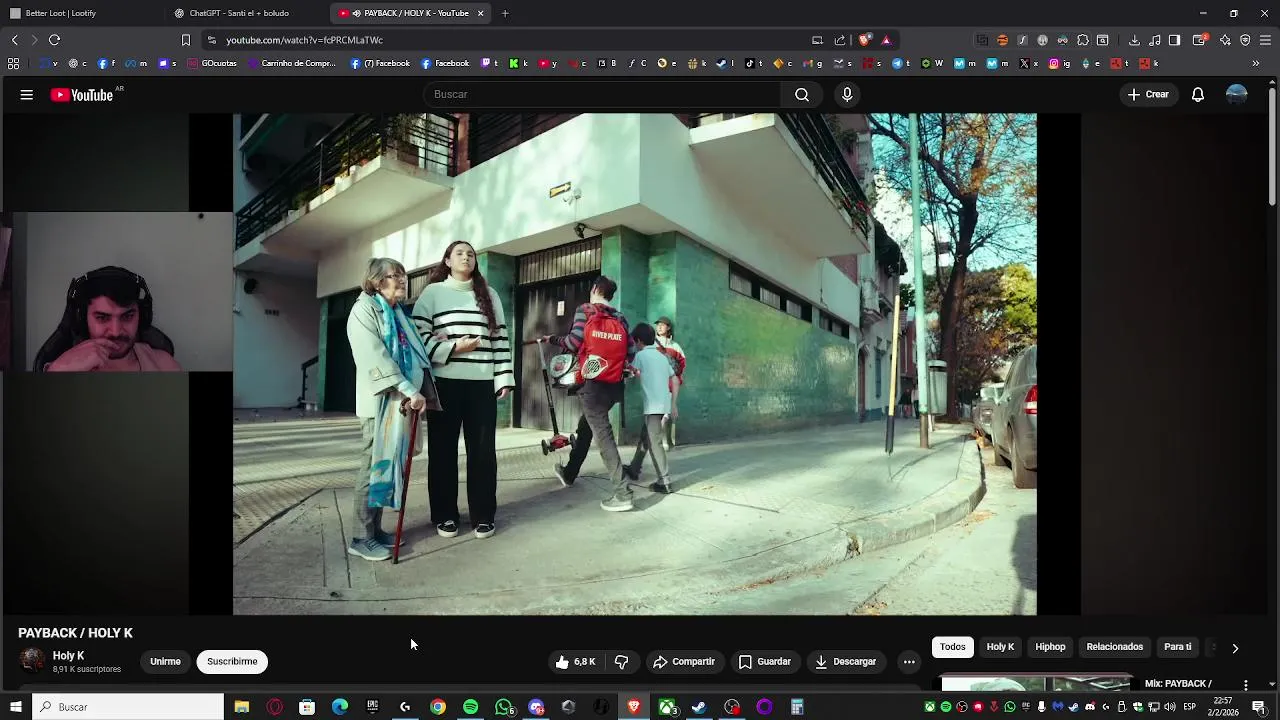Click the Guardar button
Image resolution: width=1280 pixels, height=720 pixels.
765,662
